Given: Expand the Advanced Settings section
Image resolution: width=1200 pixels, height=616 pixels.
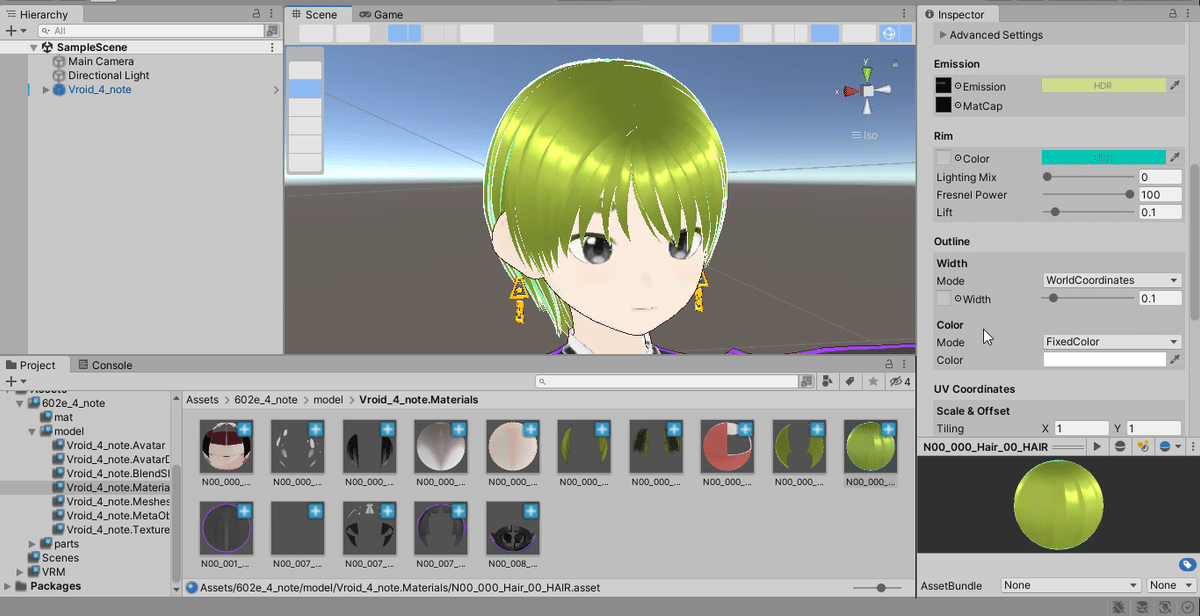Looking at the screenshot, I should 942,35.
